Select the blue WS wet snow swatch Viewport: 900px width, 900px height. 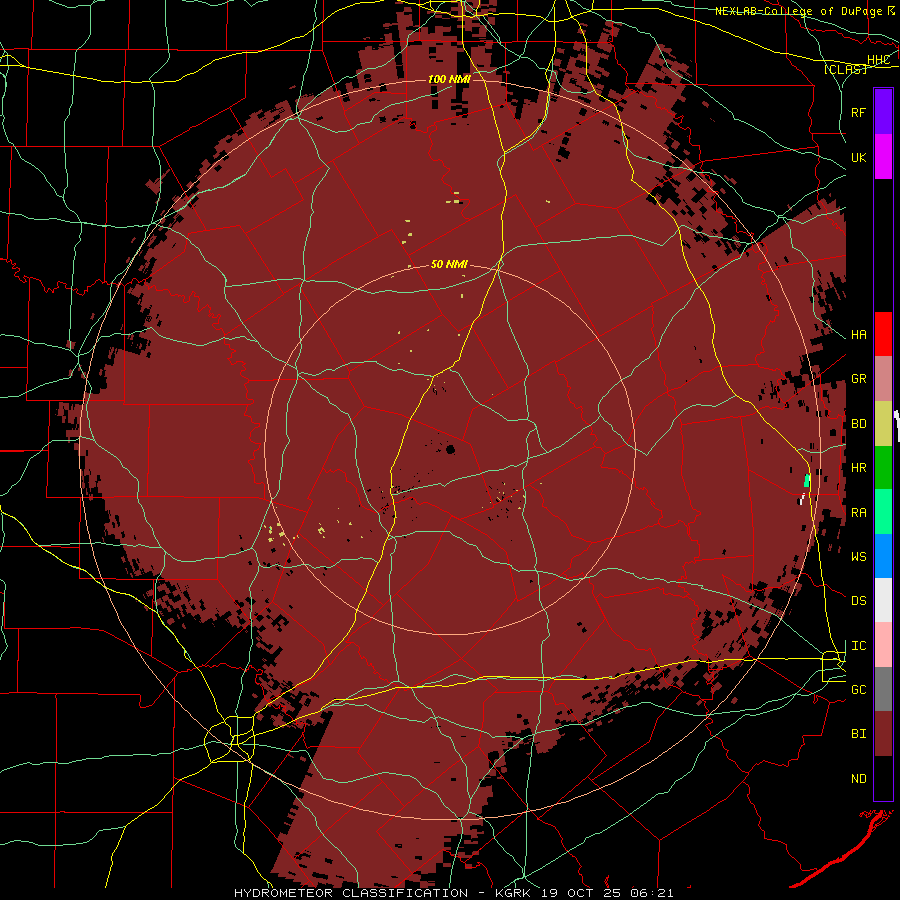click(883, 556)
